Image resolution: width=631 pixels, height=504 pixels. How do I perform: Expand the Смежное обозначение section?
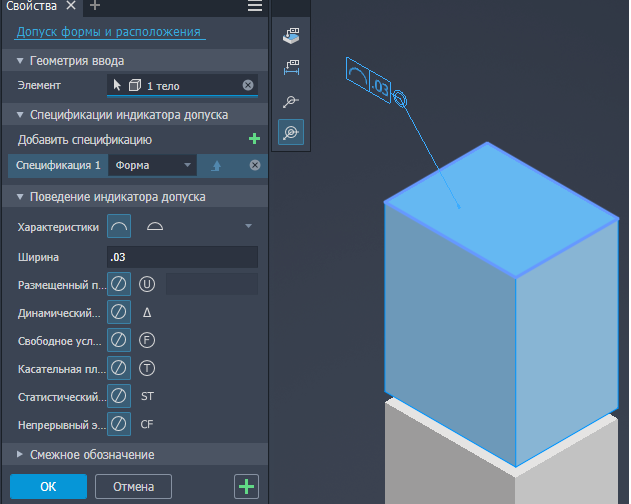coord(20,454)
